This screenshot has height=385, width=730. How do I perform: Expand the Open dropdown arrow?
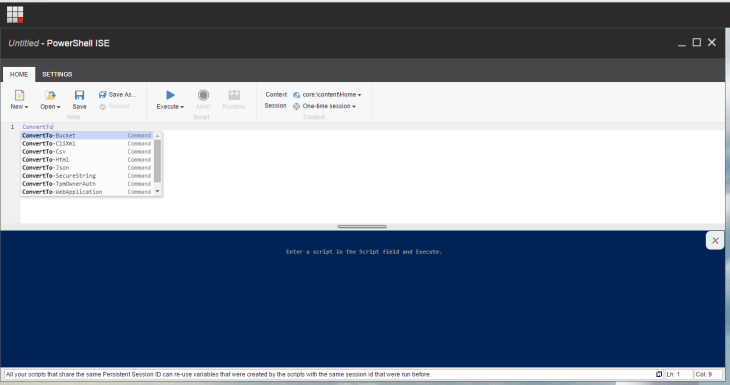pos(59,107)
